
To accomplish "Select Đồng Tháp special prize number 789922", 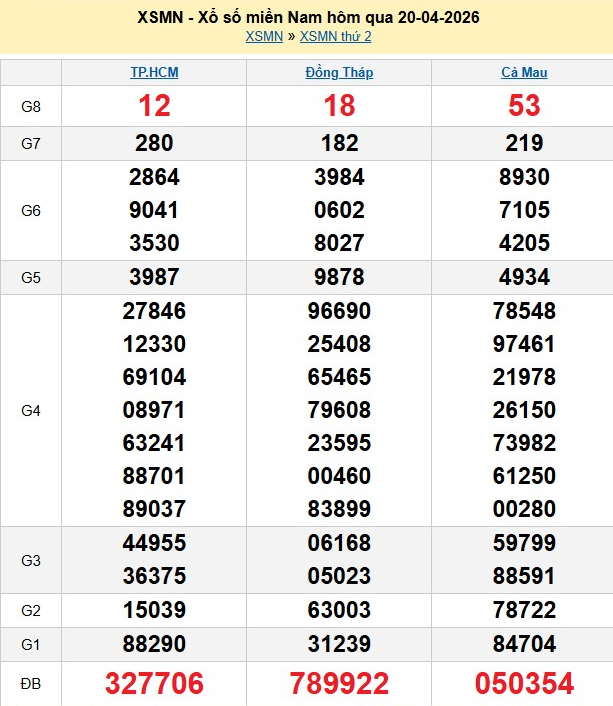I will (338, 683).
